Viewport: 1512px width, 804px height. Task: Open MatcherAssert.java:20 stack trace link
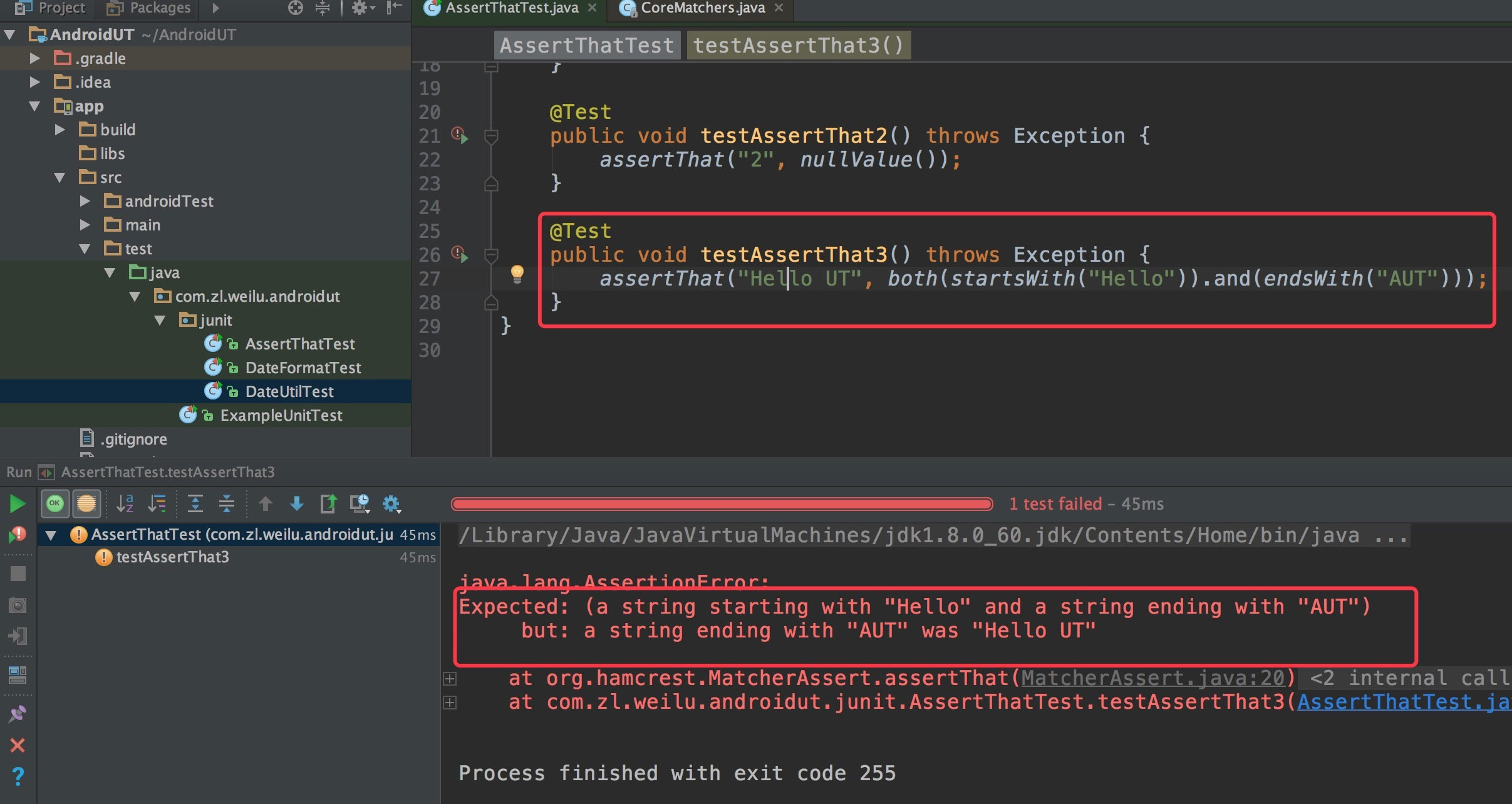(x=1153, y=678)
